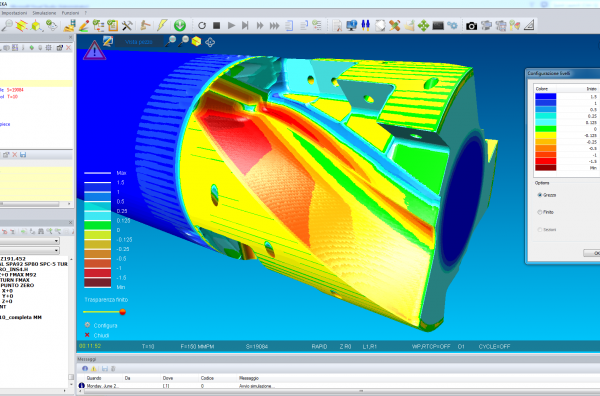
Task: Open the Funzioni menu
Action: tap(70, 13)
